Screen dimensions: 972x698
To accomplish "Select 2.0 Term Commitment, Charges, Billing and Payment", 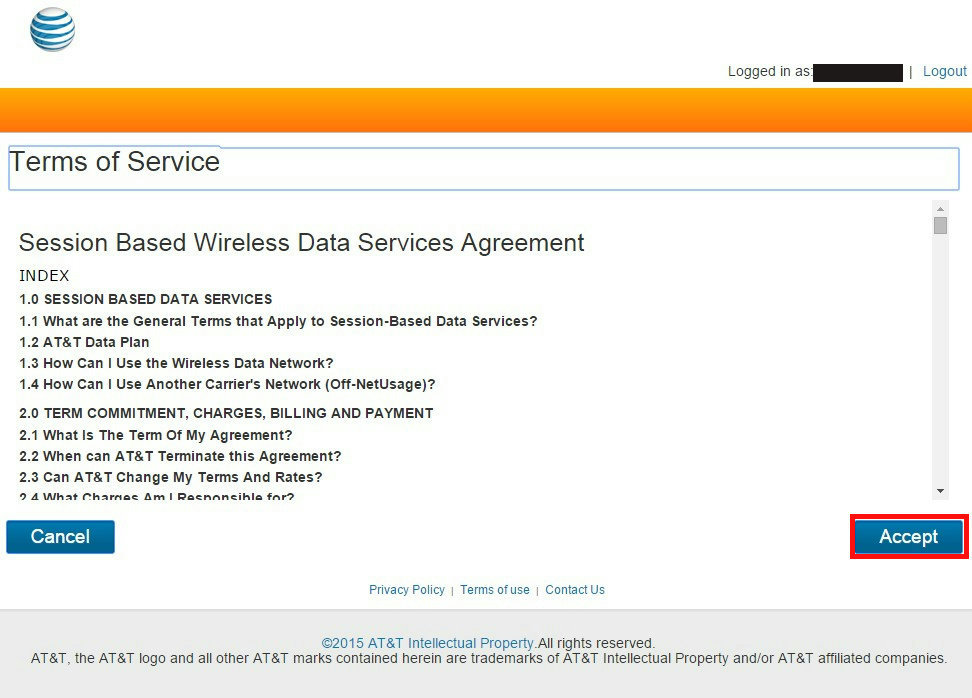I will [226, 413].
